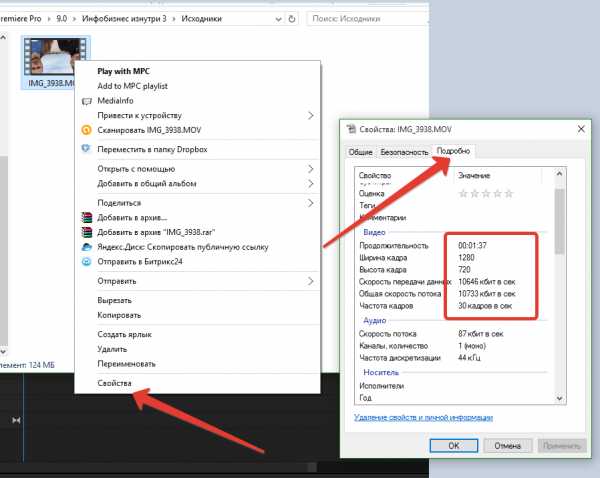The width and height of the screenshot is (600, 478).
Task: Select 10733 кбит в сек value
Action: 487,294
